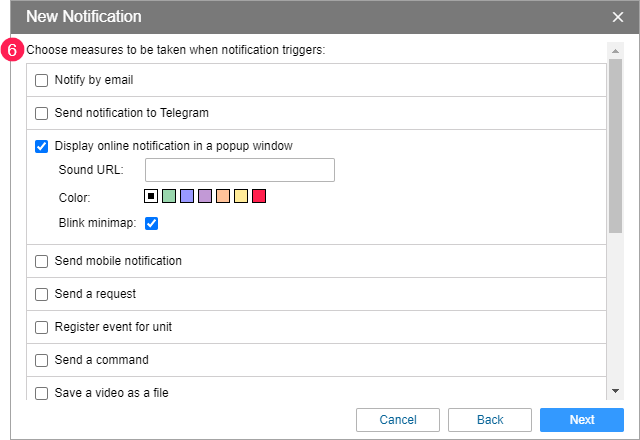640x440 pixels.
Task: Enable the Notify by email checkbox
Action: [41, 80]
